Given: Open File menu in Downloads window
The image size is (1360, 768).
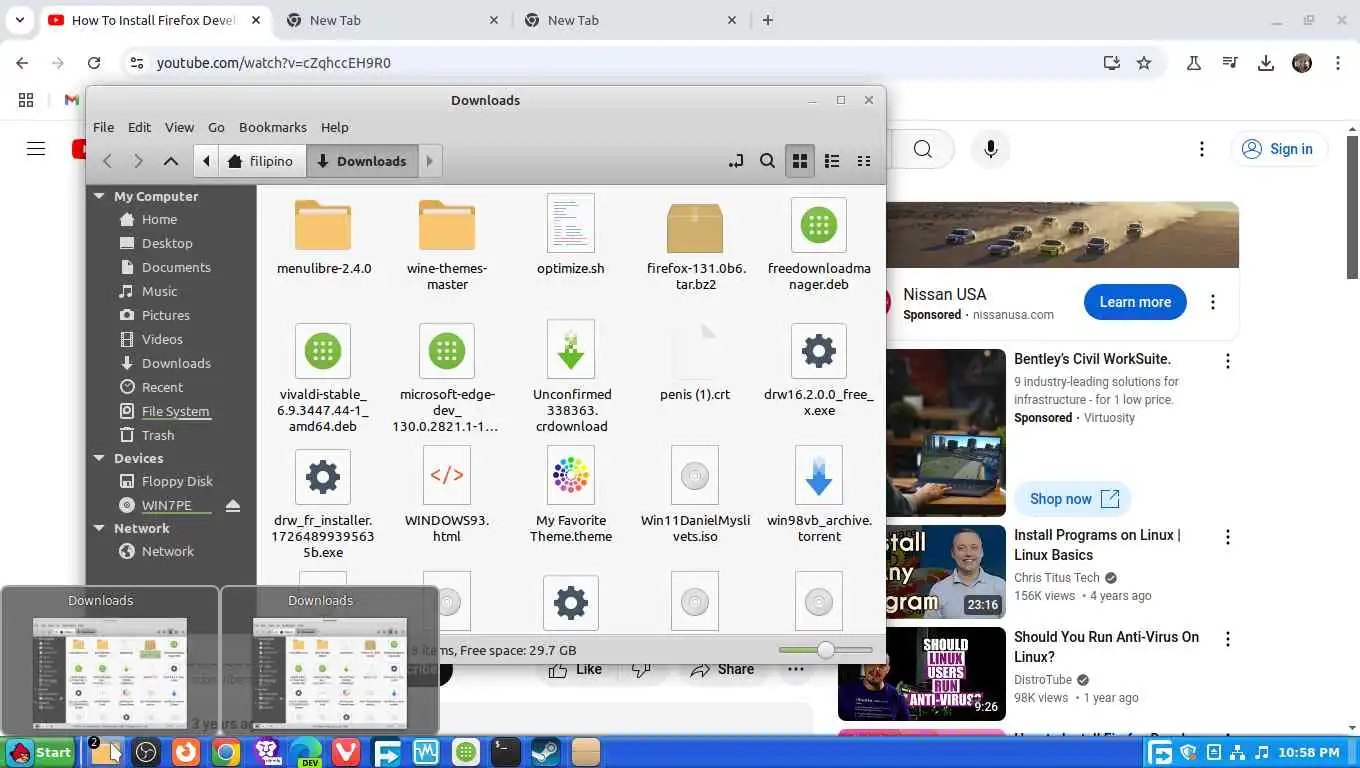Looking at the screenshot, I should click(x=103, y=127).
